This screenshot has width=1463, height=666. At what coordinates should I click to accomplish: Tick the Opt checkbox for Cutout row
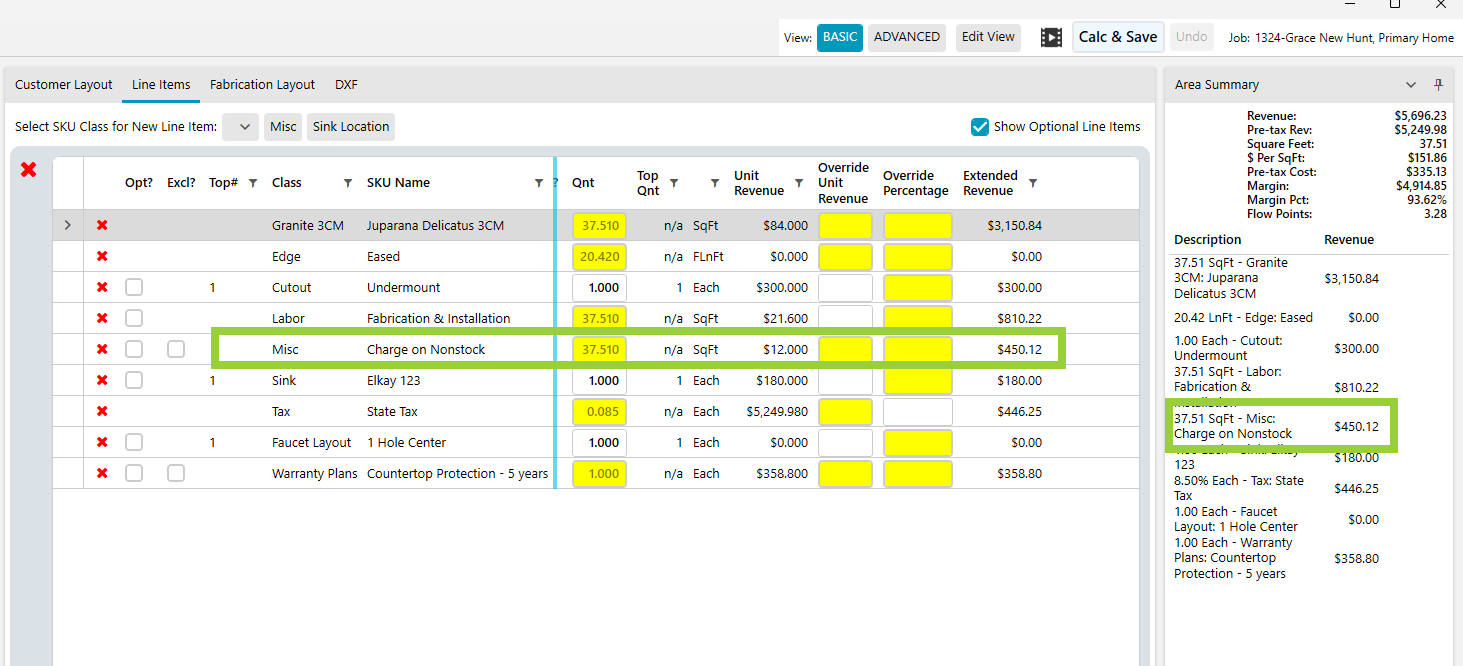click(134, 288)
